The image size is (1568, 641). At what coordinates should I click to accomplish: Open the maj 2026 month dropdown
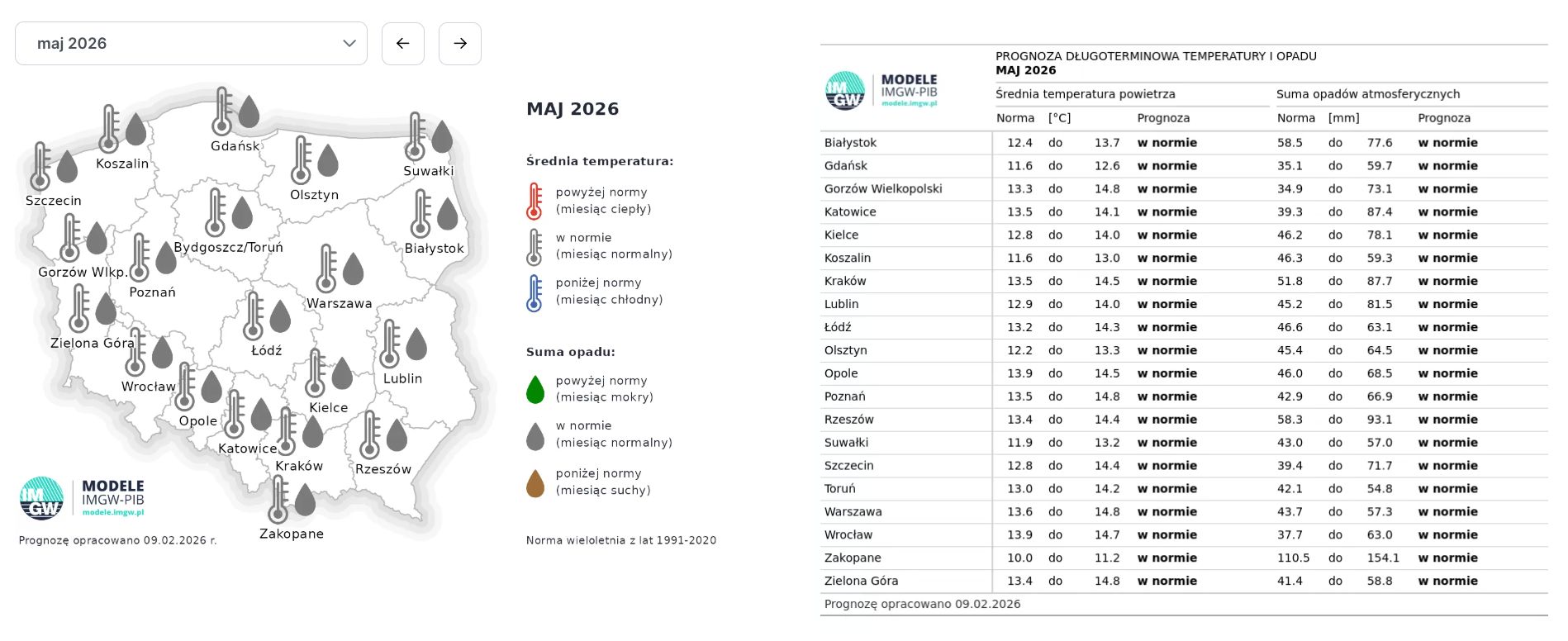tap(191, 44)
